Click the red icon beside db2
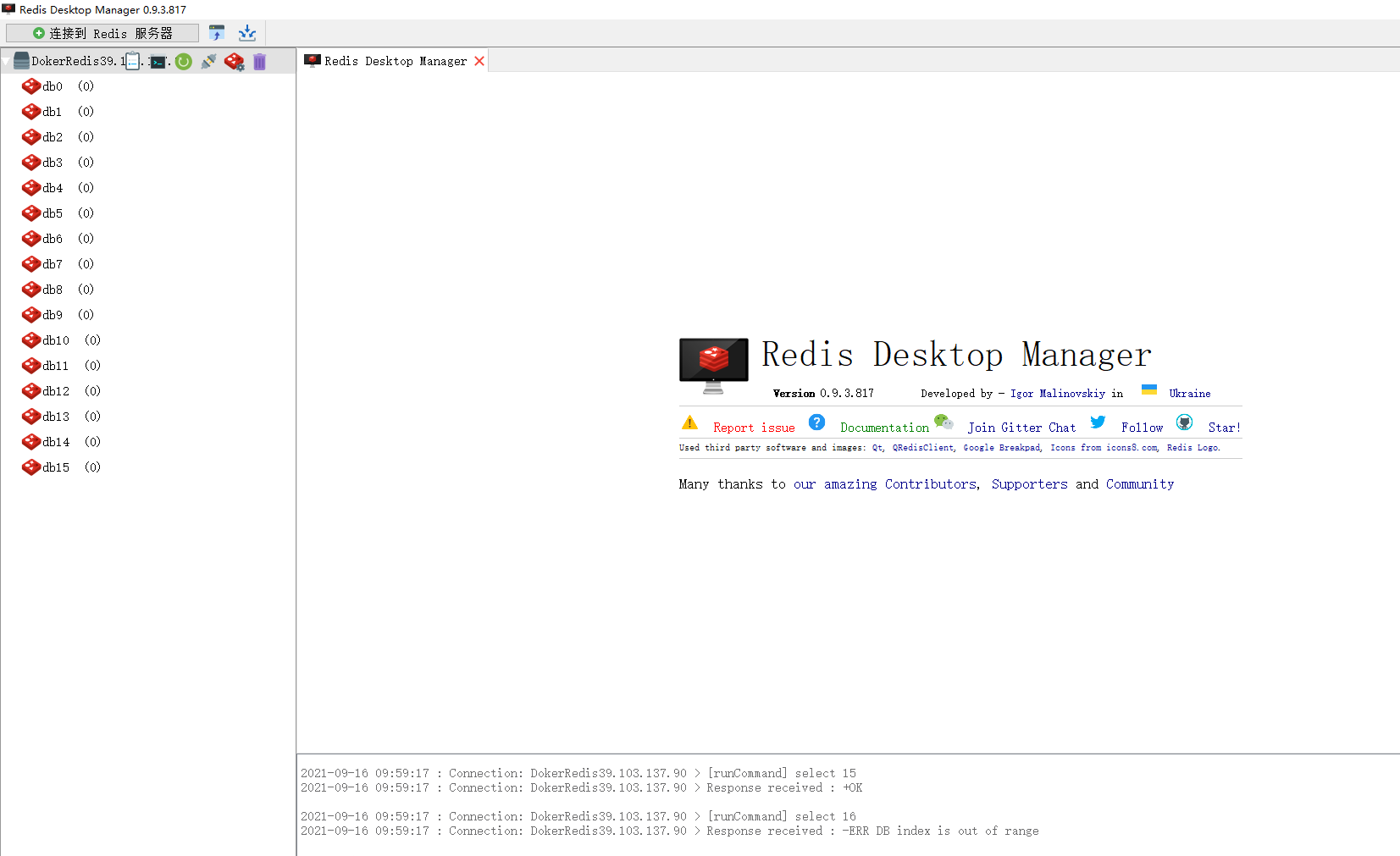 click(31, 137)
